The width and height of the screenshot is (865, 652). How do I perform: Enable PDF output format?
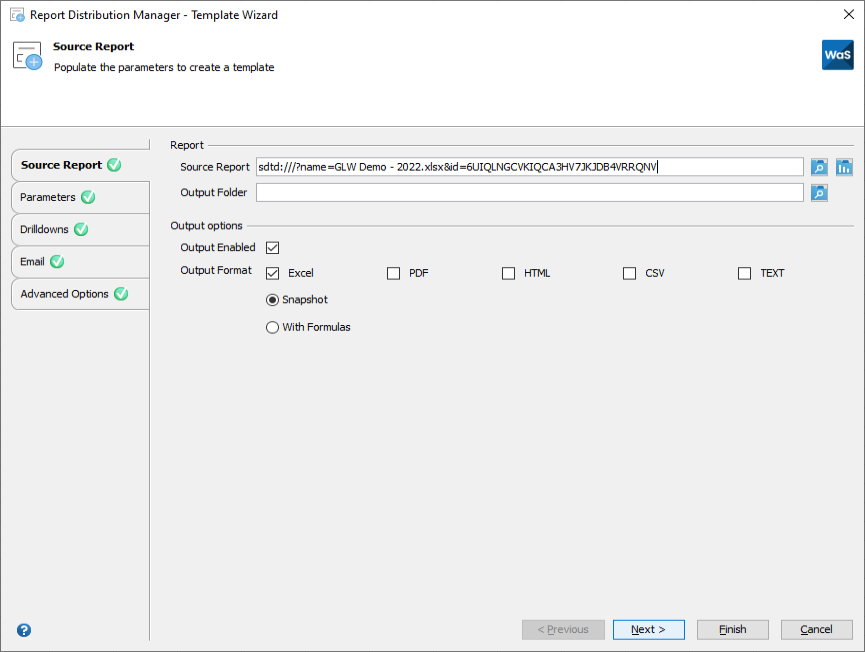tap(393, 273)
